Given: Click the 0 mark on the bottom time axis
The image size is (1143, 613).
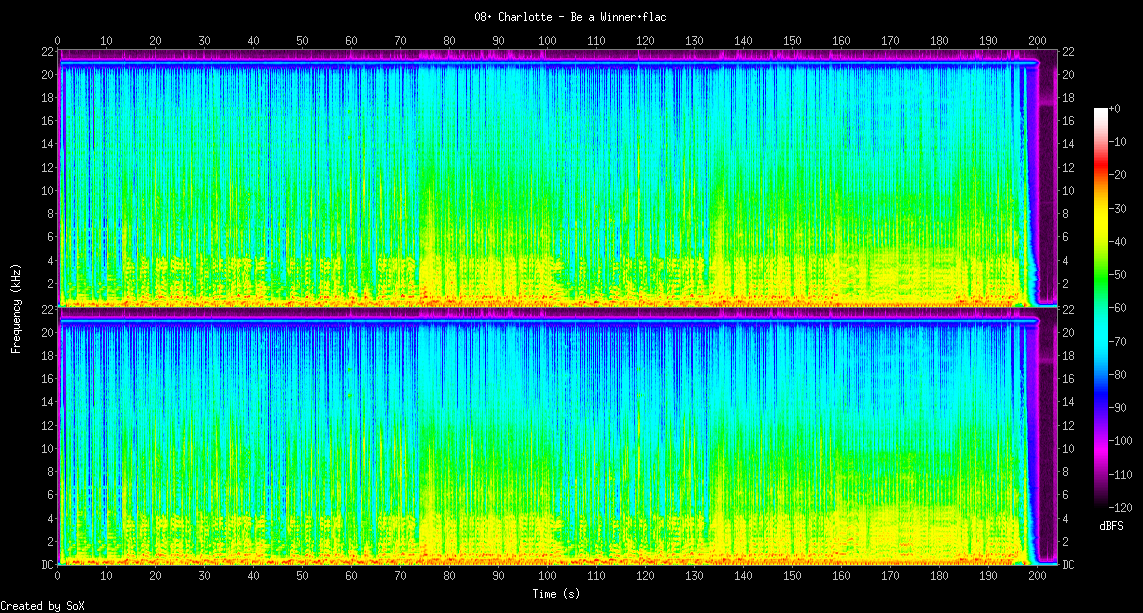Looking at the screenshot, I should 58,577.
